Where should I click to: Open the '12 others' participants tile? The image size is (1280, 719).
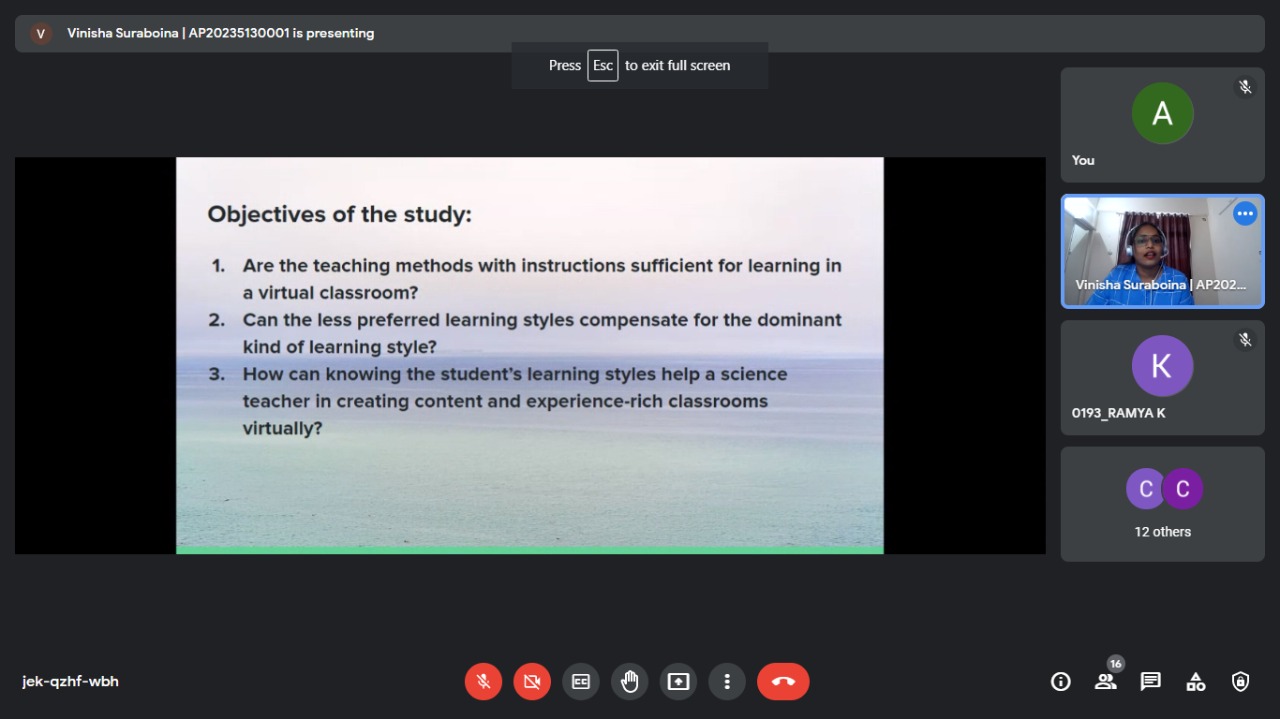point(1162,504)
